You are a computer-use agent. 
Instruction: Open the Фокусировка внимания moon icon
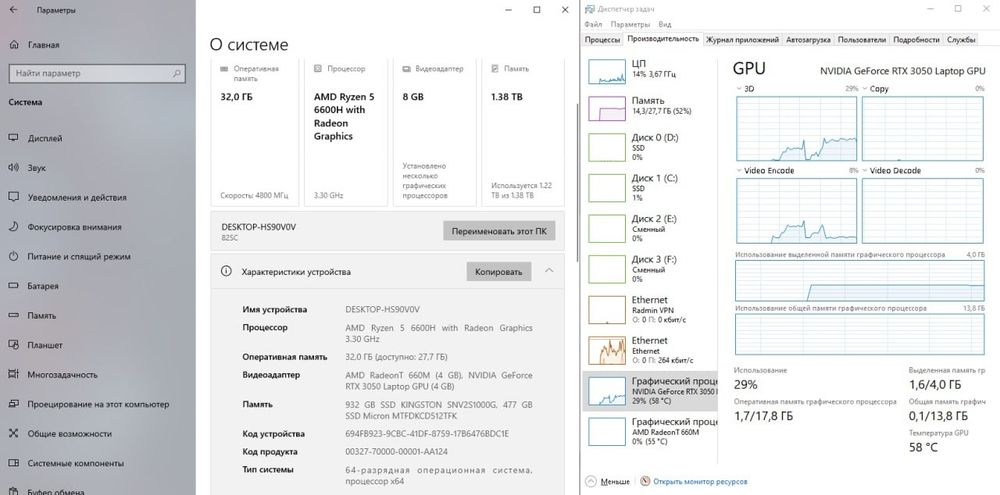[13, 226]
